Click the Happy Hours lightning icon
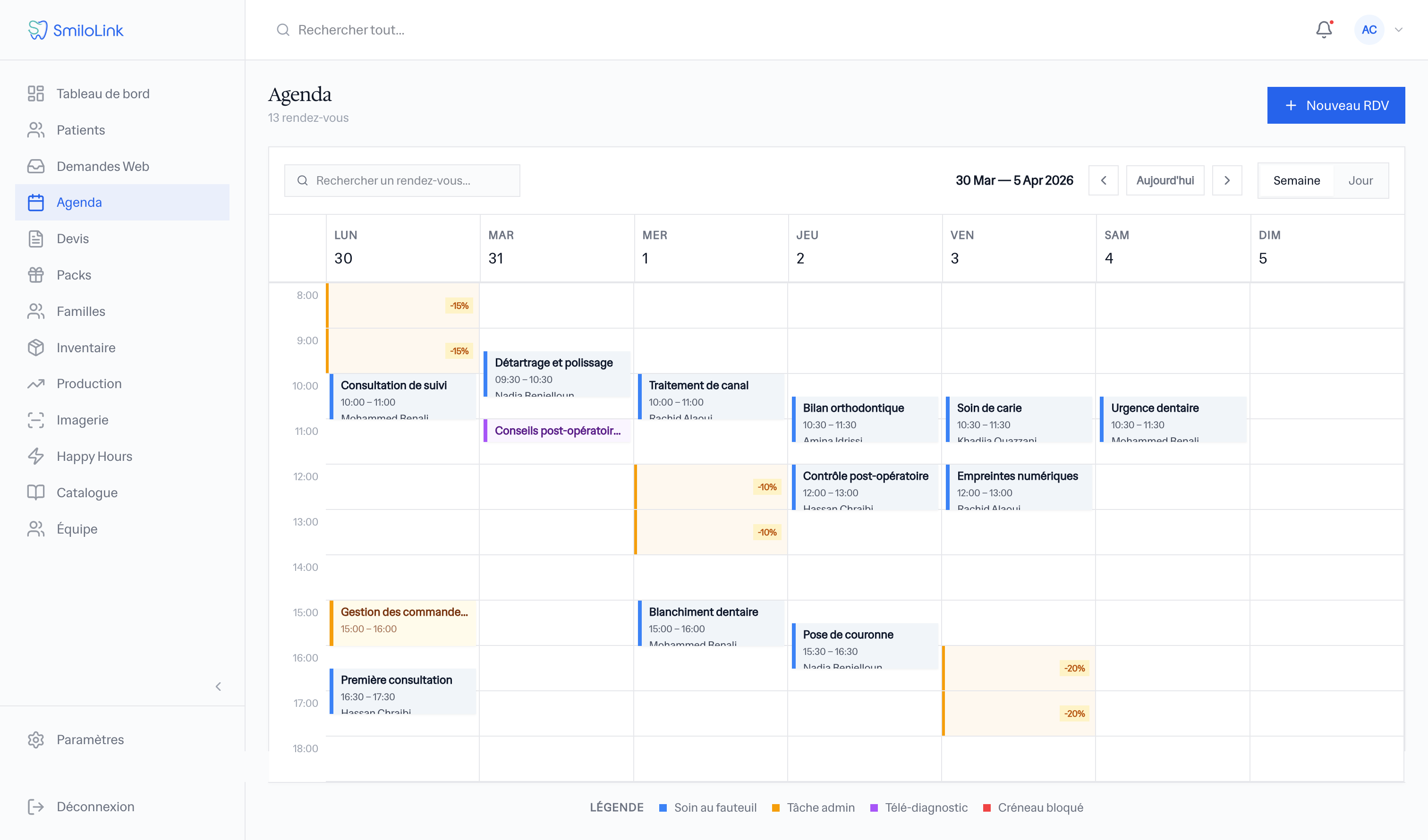Viewport: 1428px width, 840px height. (36, 456)
